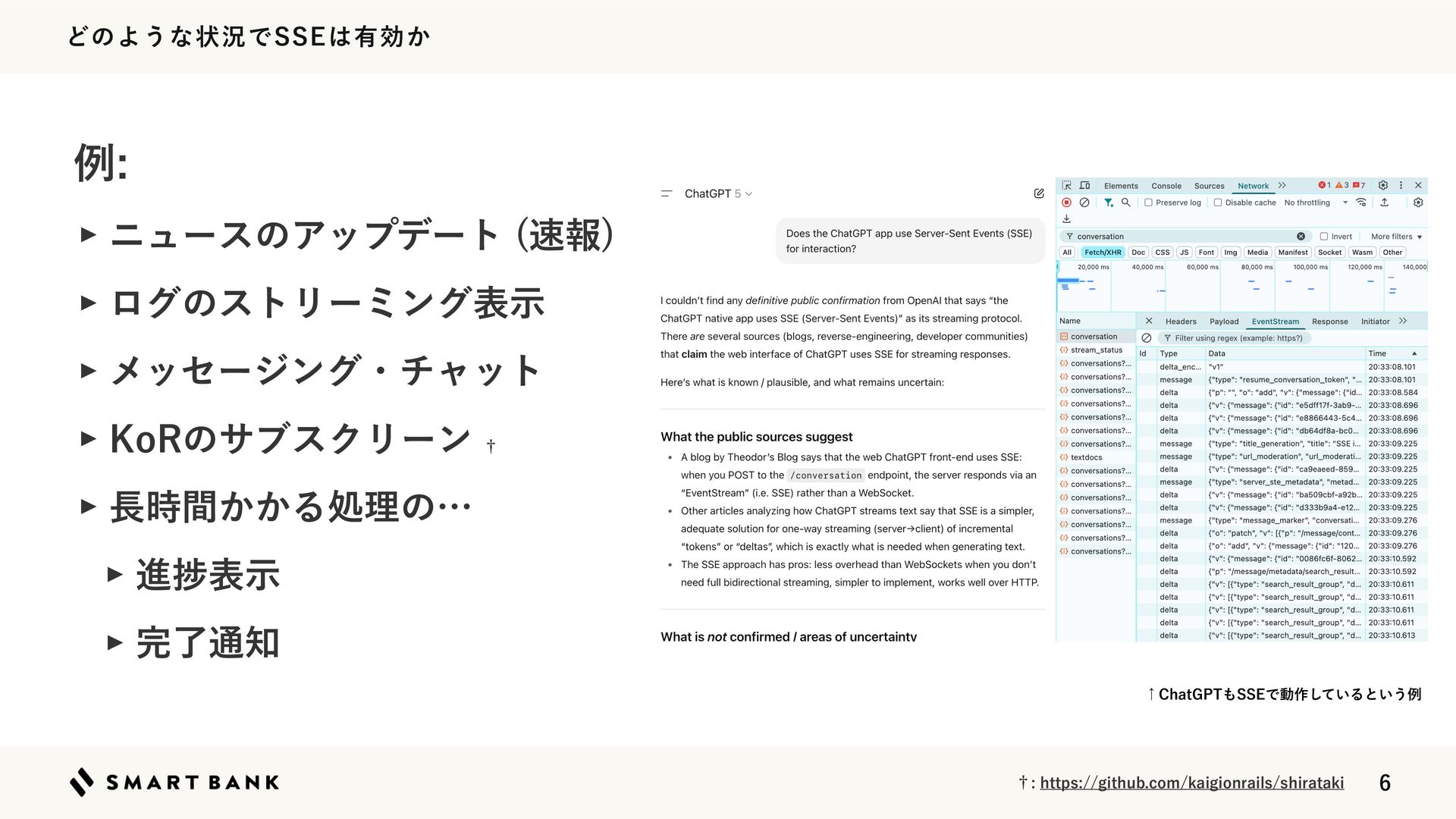The height and width of the screenshot is (819, 1456).
Task: Clear the conversation filter text
Action: click(x=1301, y=237)
